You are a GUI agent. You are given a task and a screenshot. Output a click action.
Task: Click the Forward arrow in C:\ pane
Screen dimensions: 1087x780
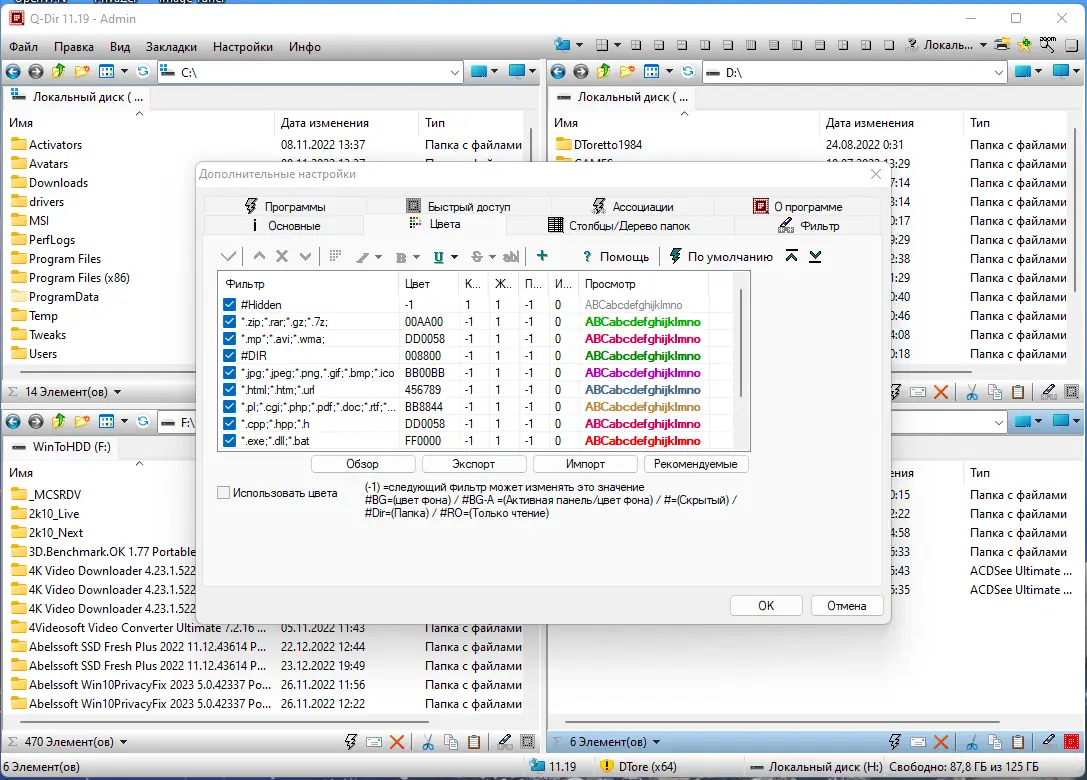click(x=35, y=71)
